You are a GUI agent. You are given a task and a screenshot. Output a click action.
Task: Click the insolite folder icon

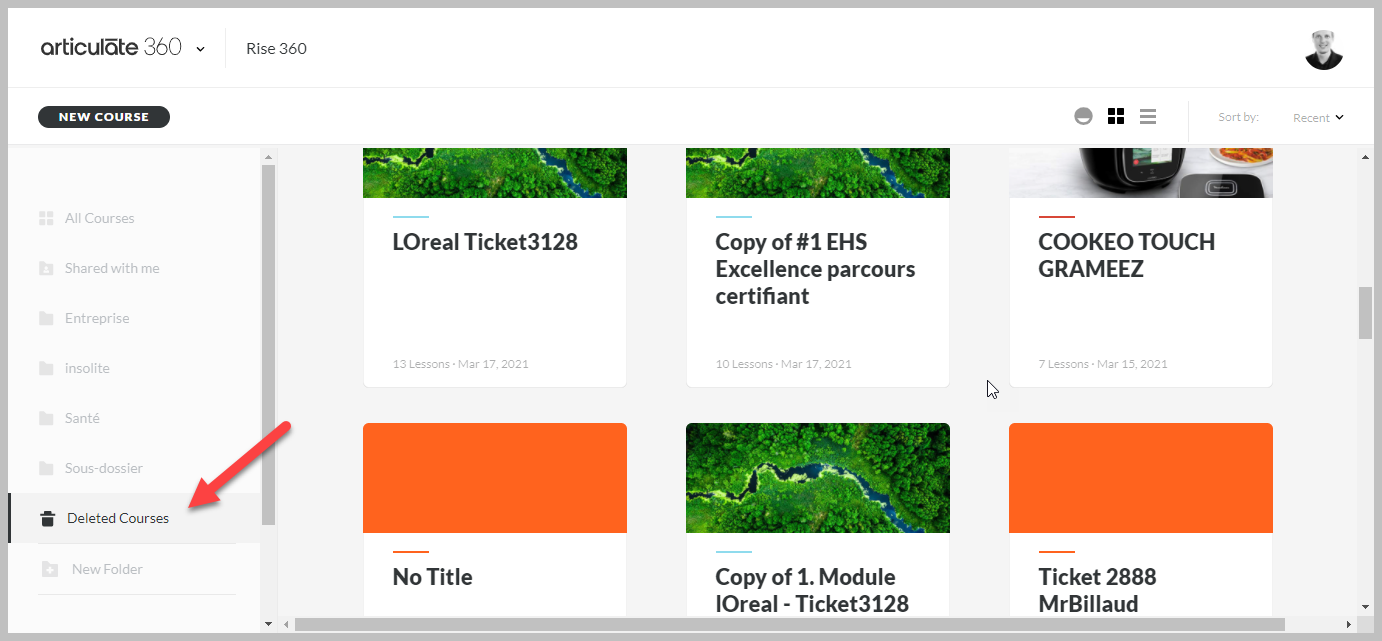46,368
